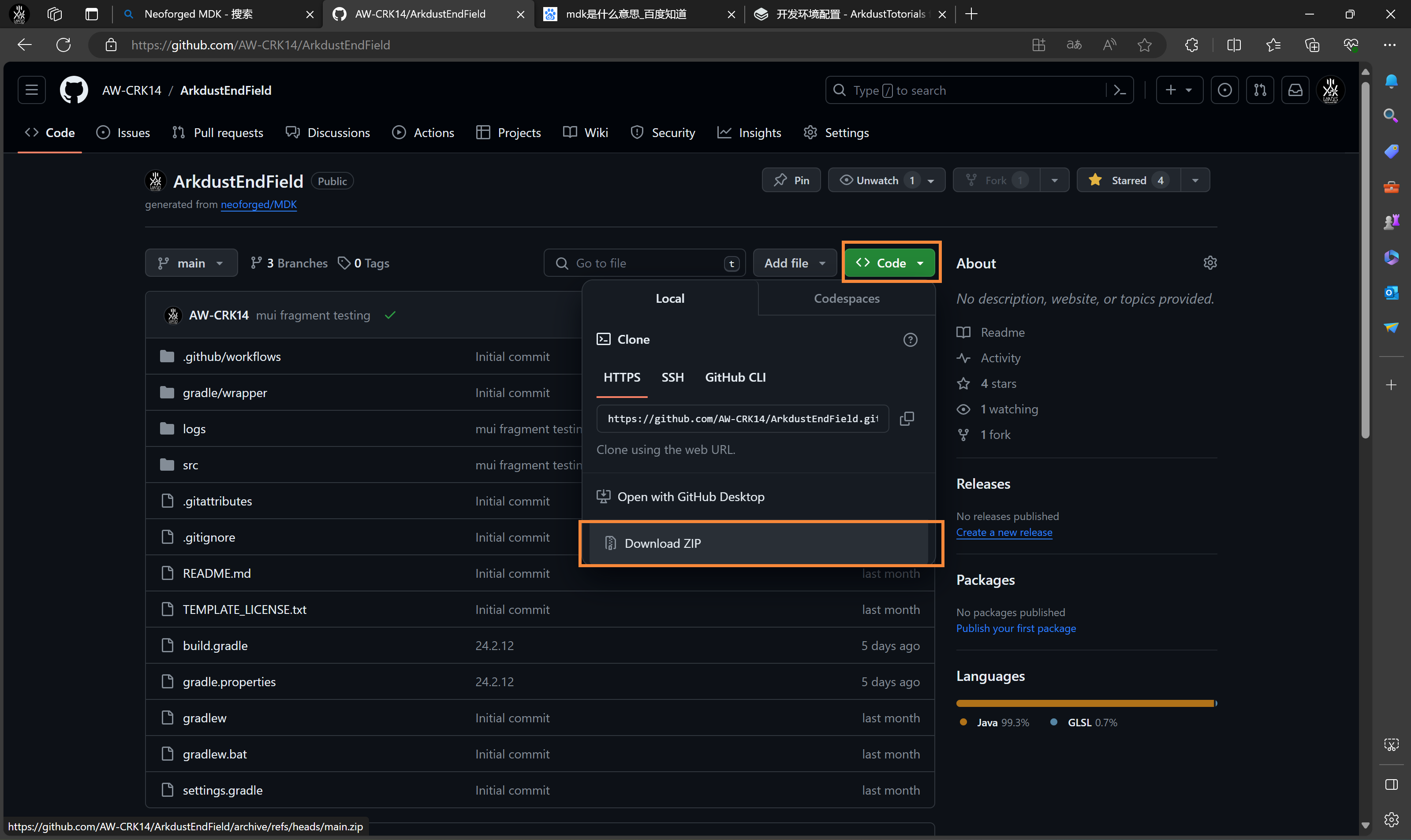Open the Edge sidebar Outlook icon
The height and width of the screenshot is (840, 1411).
[x=1391, y=292]
